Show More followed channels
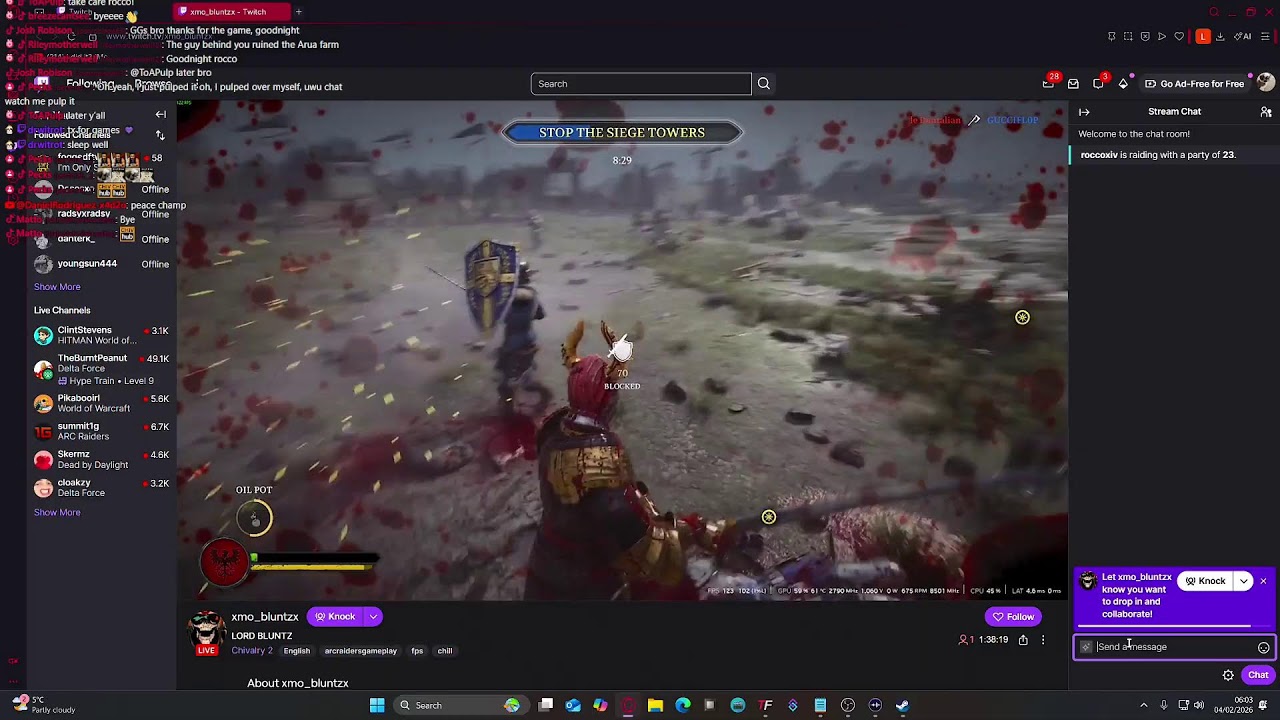1280x720 pixels. point(57,287)
